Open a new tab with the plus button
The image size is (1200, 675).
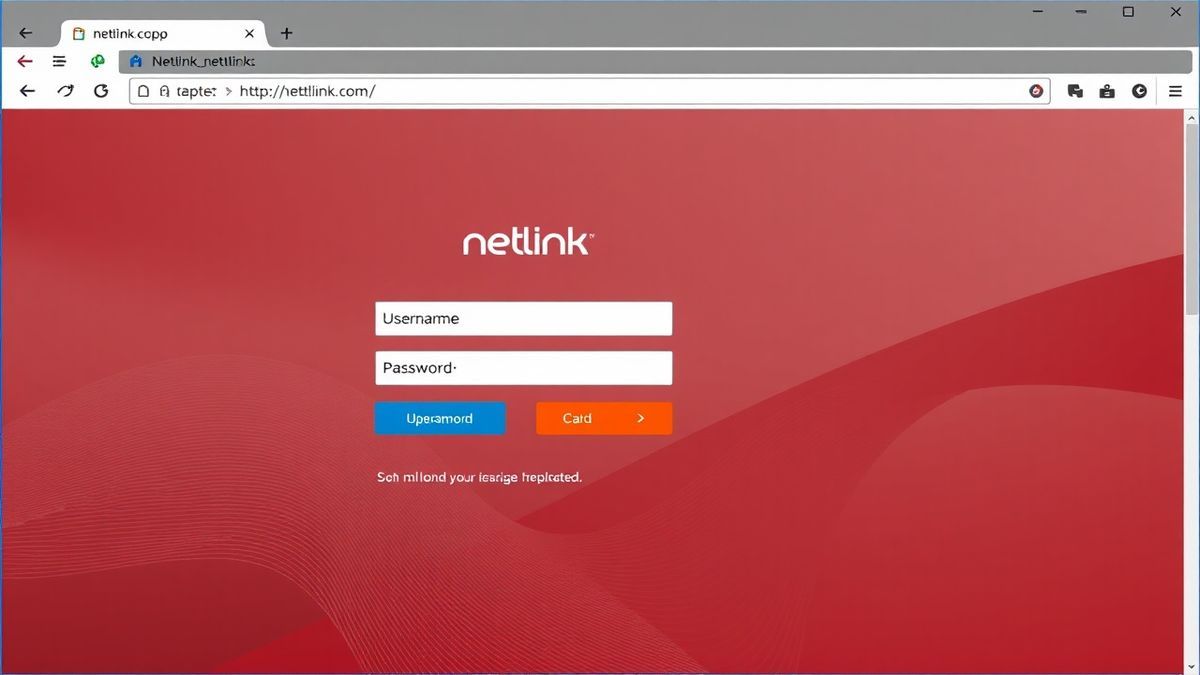coord(286,33)
